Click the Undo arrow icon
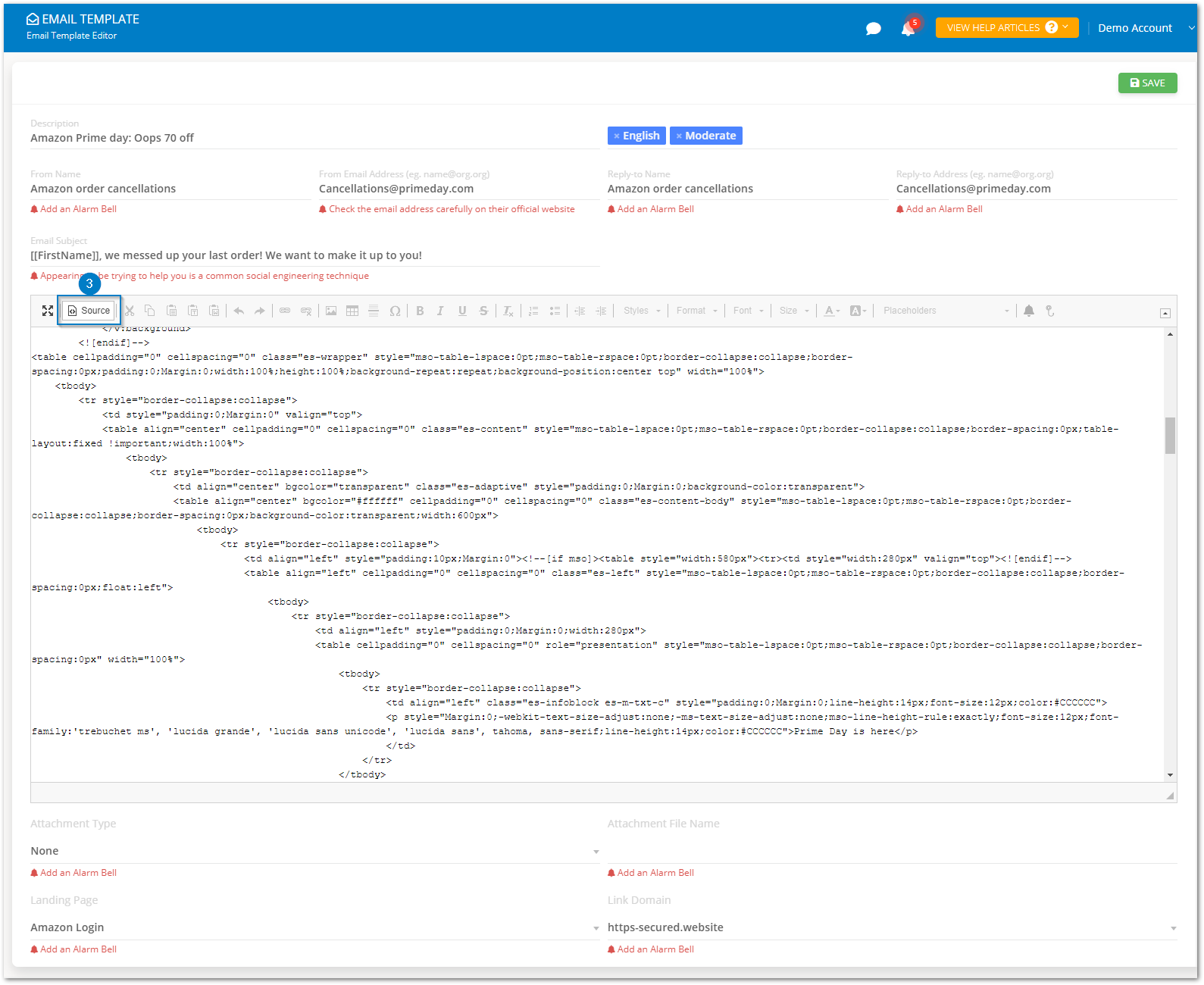Image resolution: width=1204 pixels, height=985 pixels. click(x=239, y=311)
